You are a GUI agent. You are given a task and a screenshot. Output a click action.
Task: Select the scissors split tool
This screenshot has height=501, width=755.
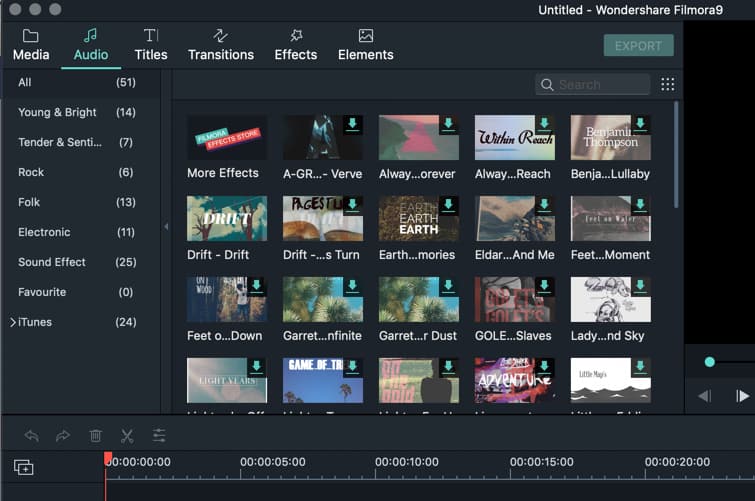pos(127,436)
